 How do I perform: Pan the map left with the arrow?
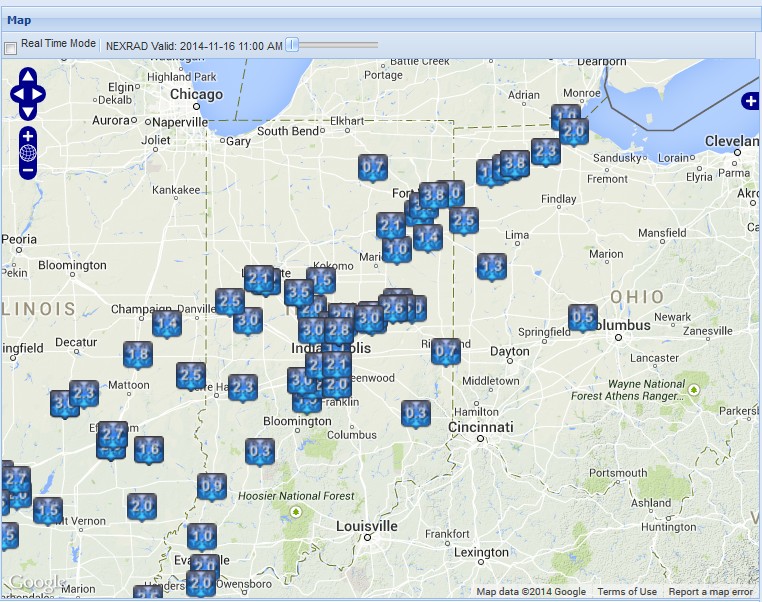(18, 94)
